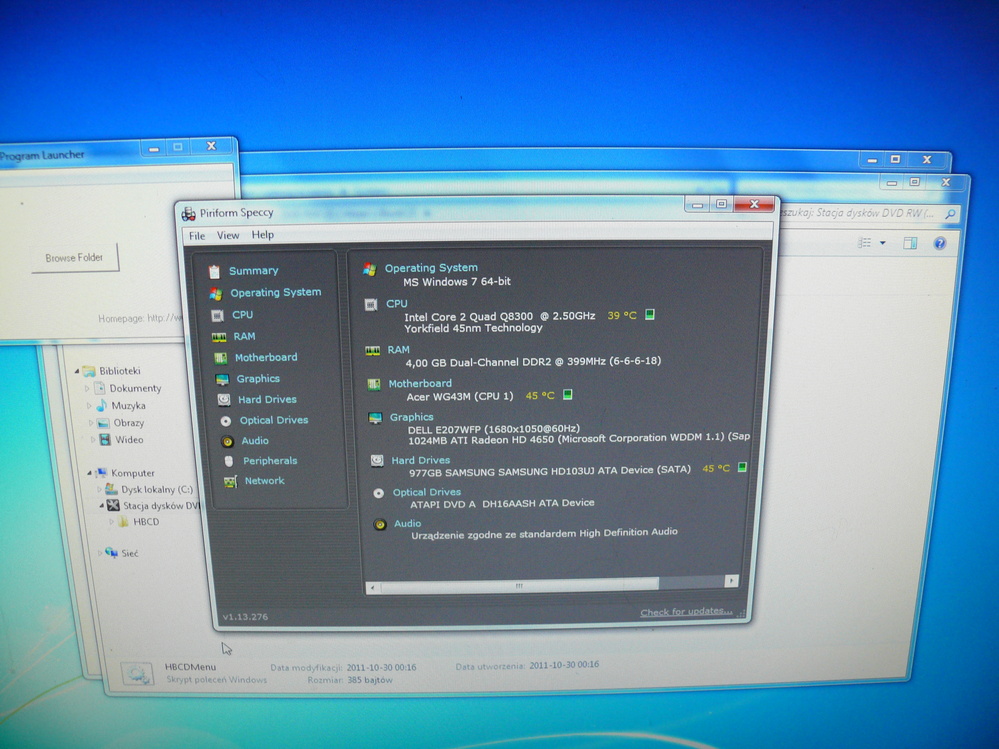Switch to the Network section in sidebar
Image resolution: width=999 pixels, height=749 pixels.
(x=265, y=481)
